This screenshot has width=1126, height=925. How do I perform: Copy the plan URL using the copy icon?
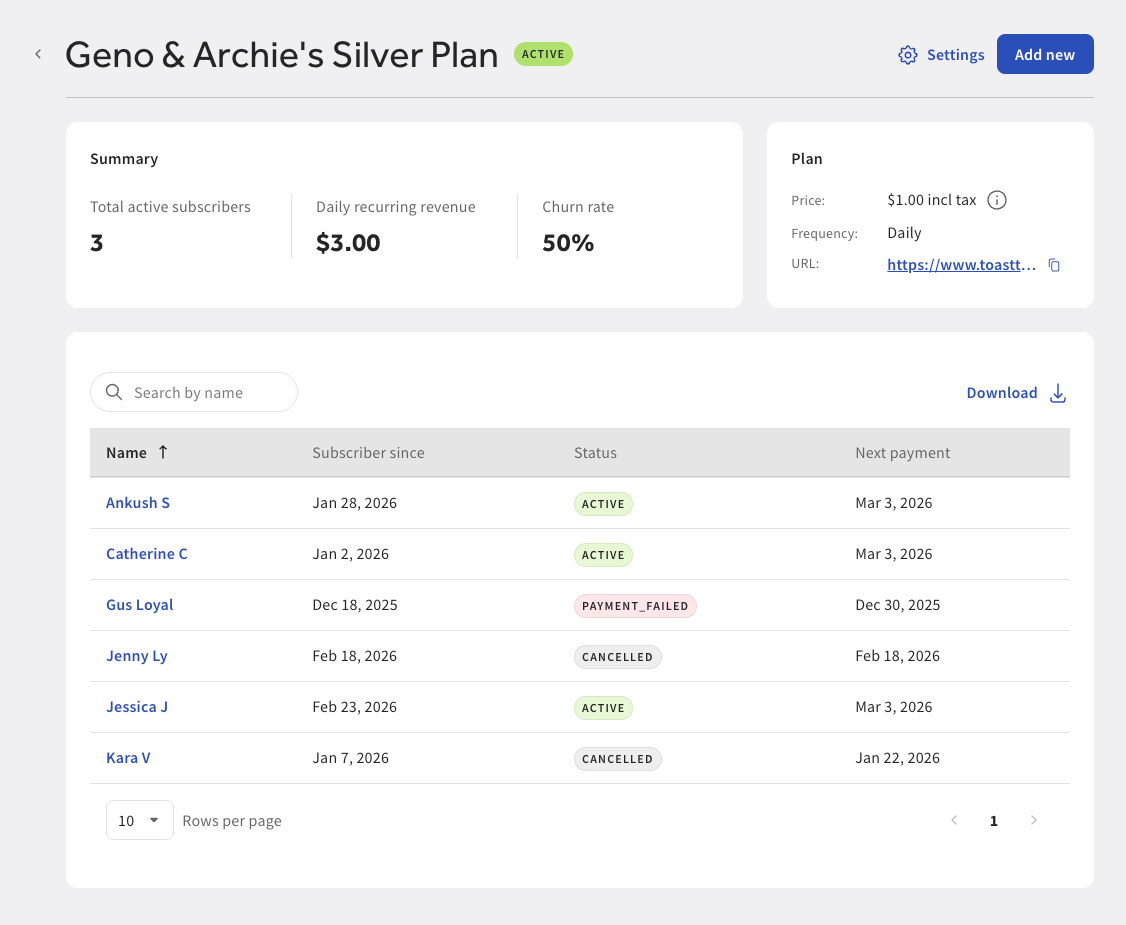pos(1055,264)
